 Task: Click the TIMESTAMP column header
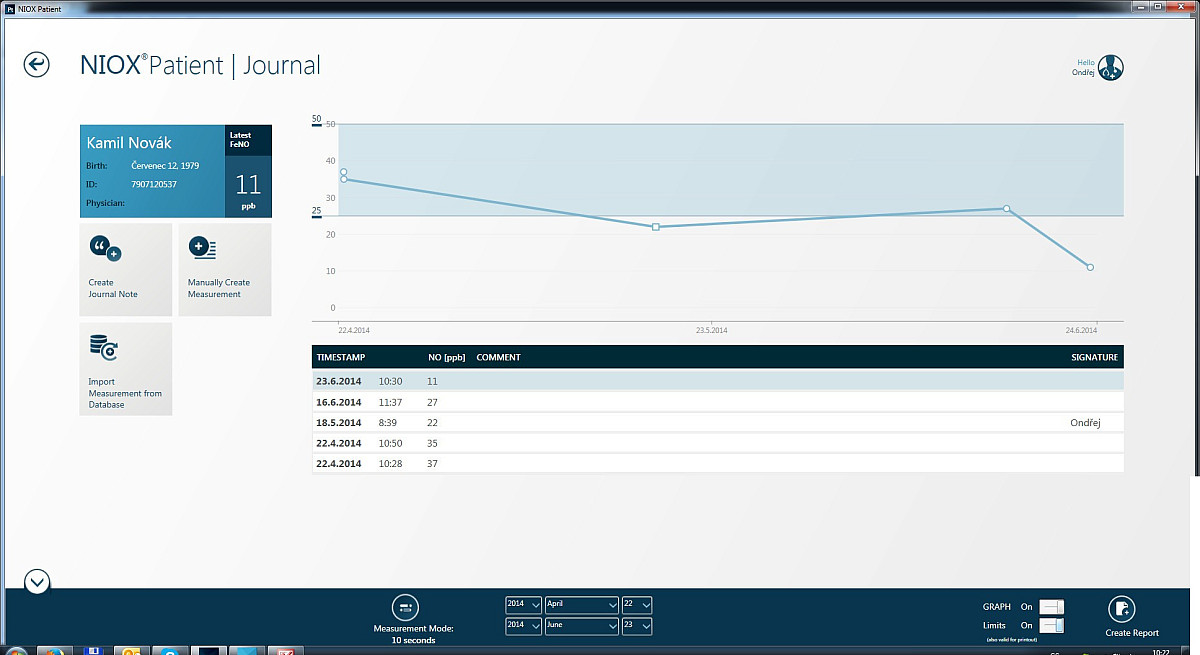coord(340,357)
